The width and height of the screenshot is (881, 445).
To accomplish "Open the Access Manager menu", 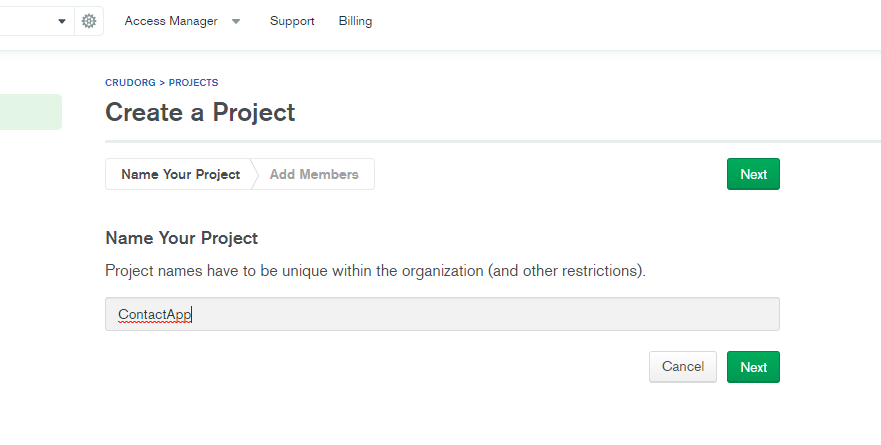I will tap(171, 21).
